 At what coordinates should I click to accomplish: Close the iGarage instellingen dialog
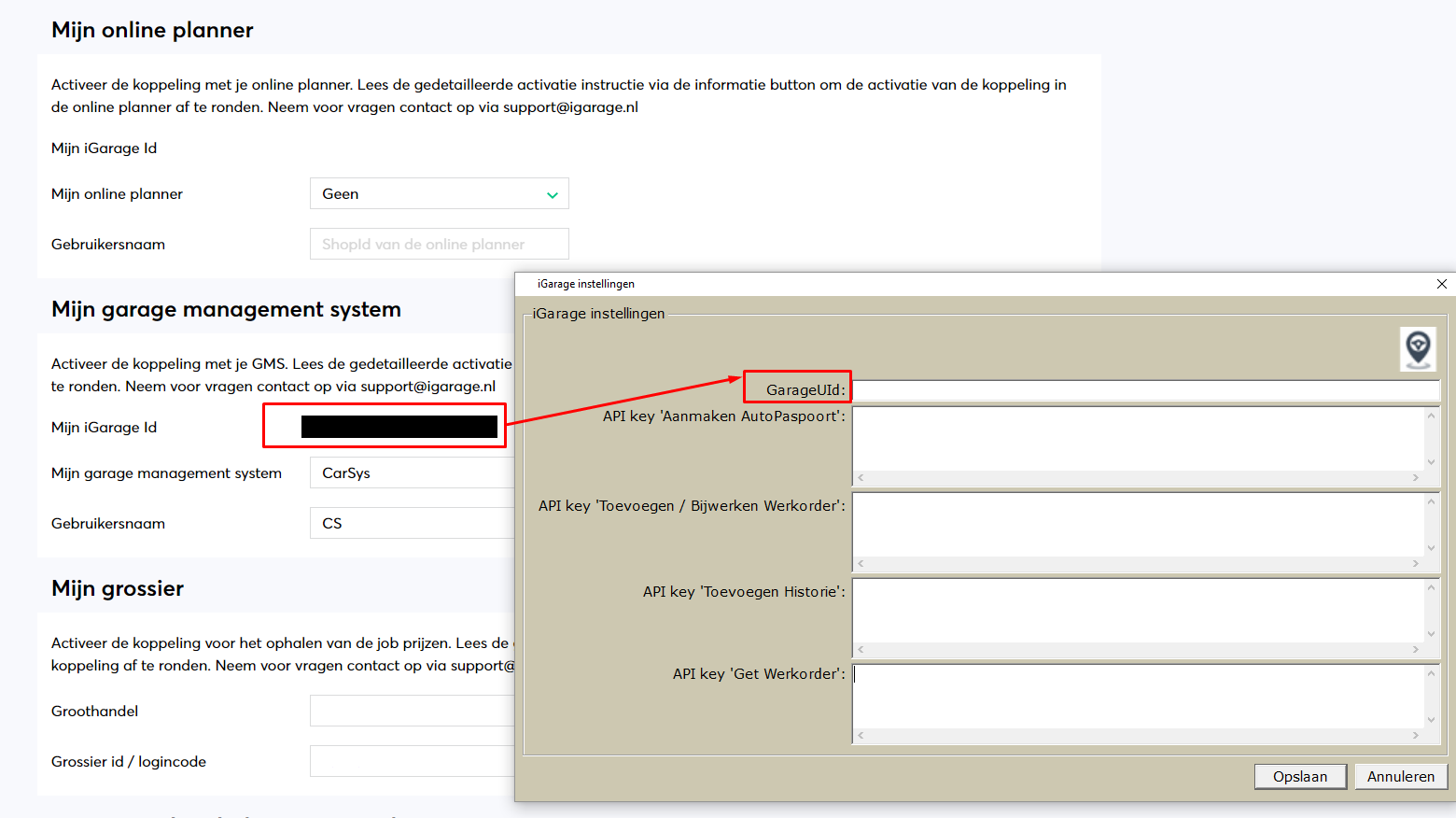coord(1442,284)
